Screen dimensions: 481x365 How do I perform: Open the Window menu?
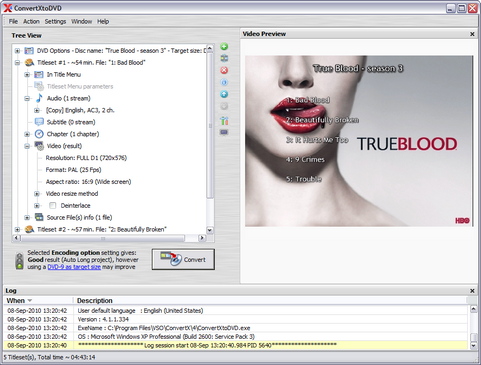coord(81,21)
